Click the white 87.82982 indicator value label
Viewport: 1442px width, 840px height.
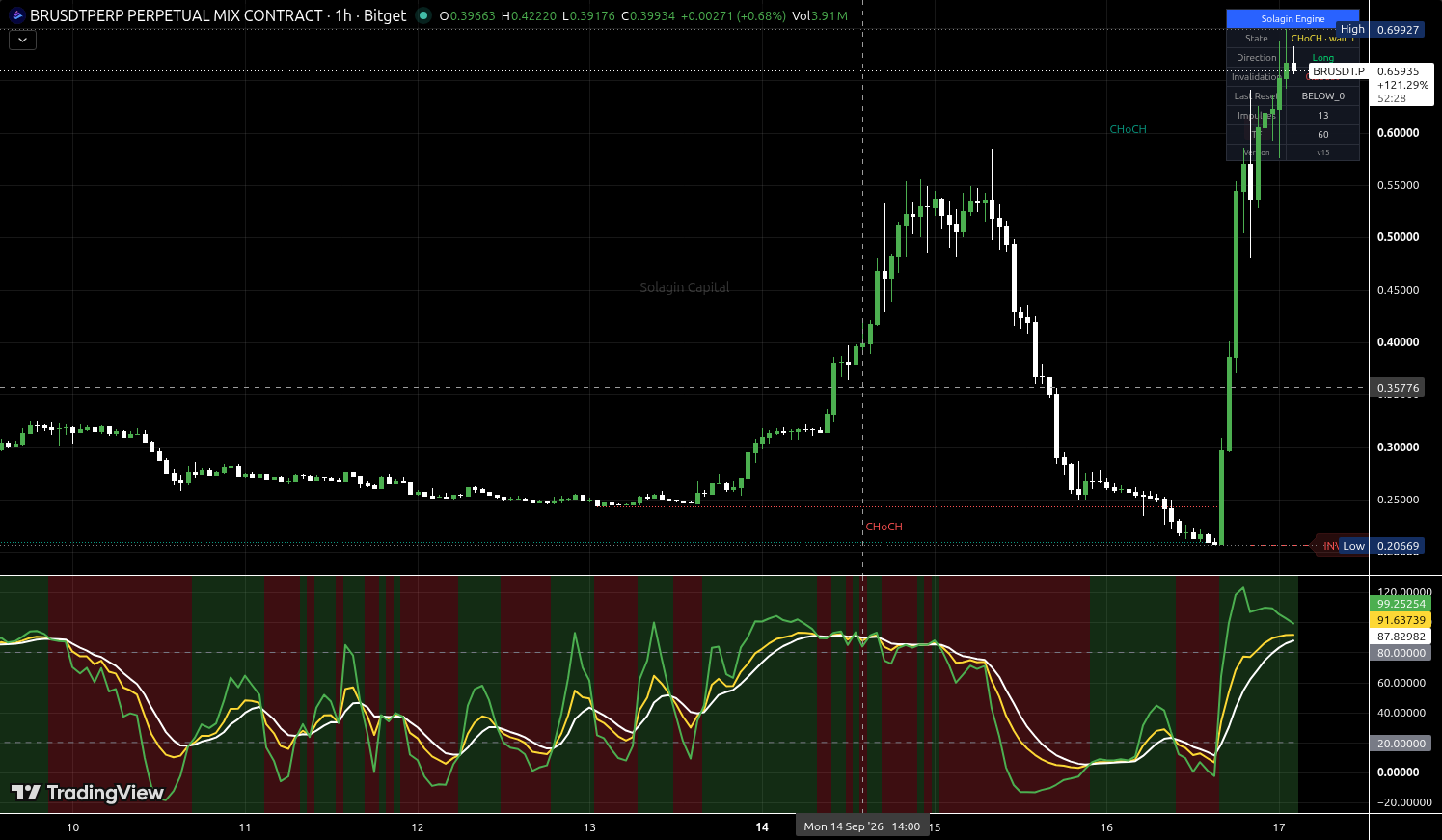1401,637
